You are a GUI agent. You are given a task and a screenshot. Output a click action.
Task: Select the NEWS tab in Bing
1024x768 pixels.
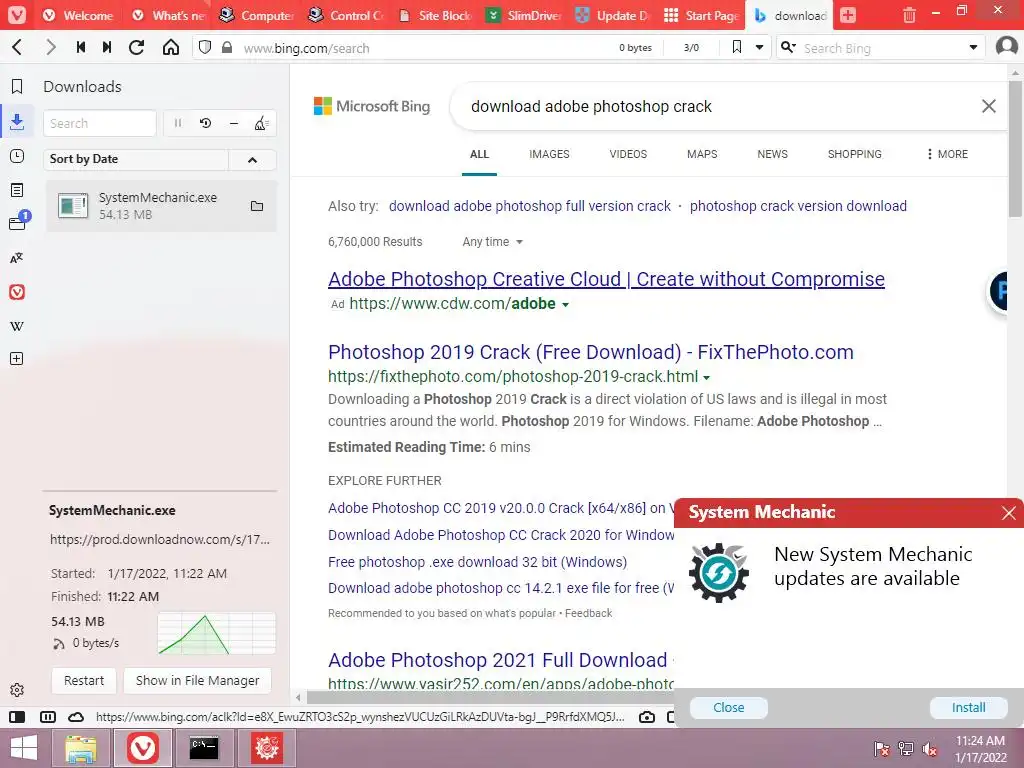tap(773, 154)
